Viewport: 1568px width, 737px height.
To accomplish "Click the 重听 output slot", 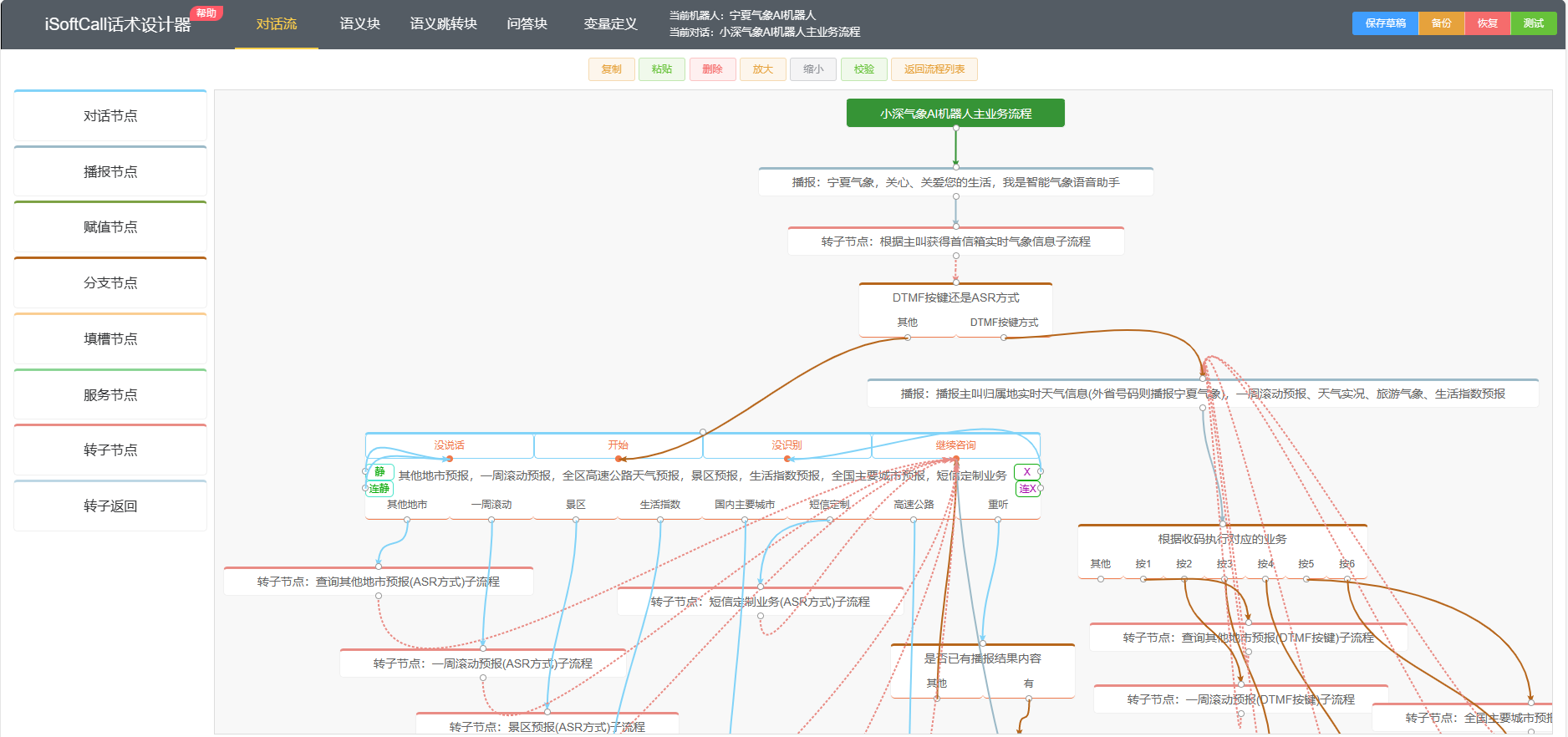I will [998, 505].
